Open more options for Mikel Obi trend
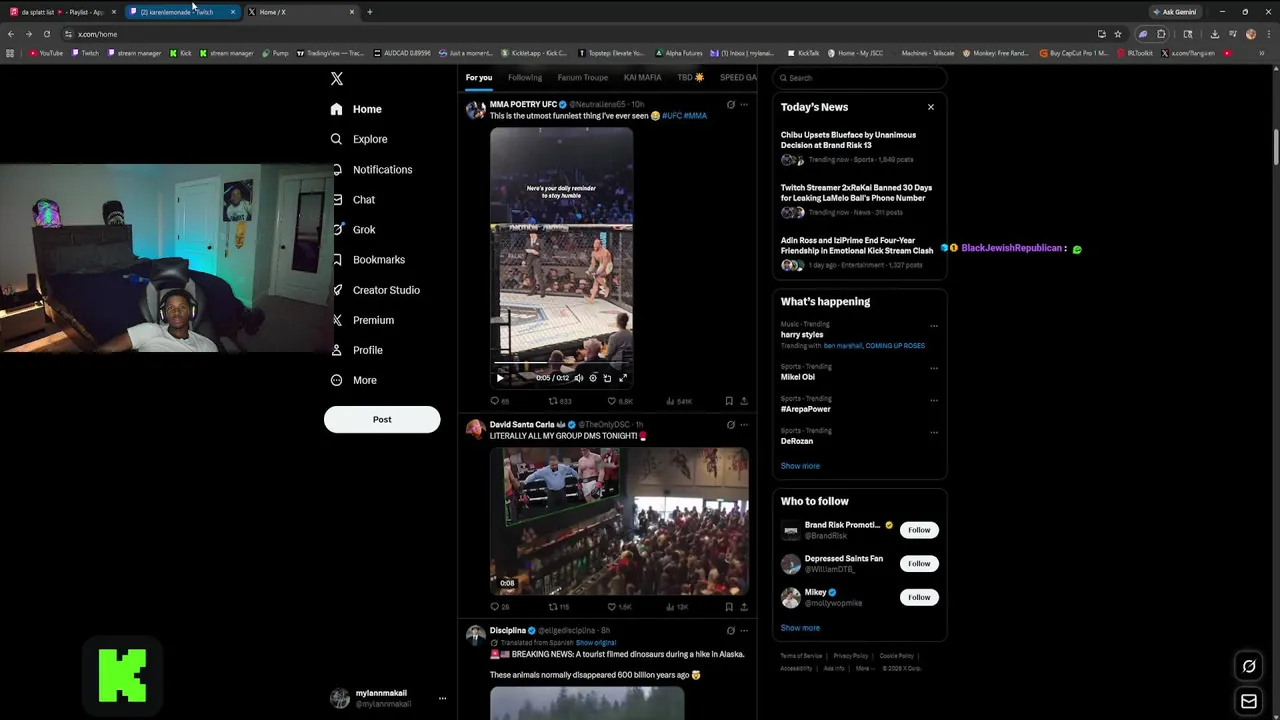This screenshot has height=720, width=1280. 934,367
